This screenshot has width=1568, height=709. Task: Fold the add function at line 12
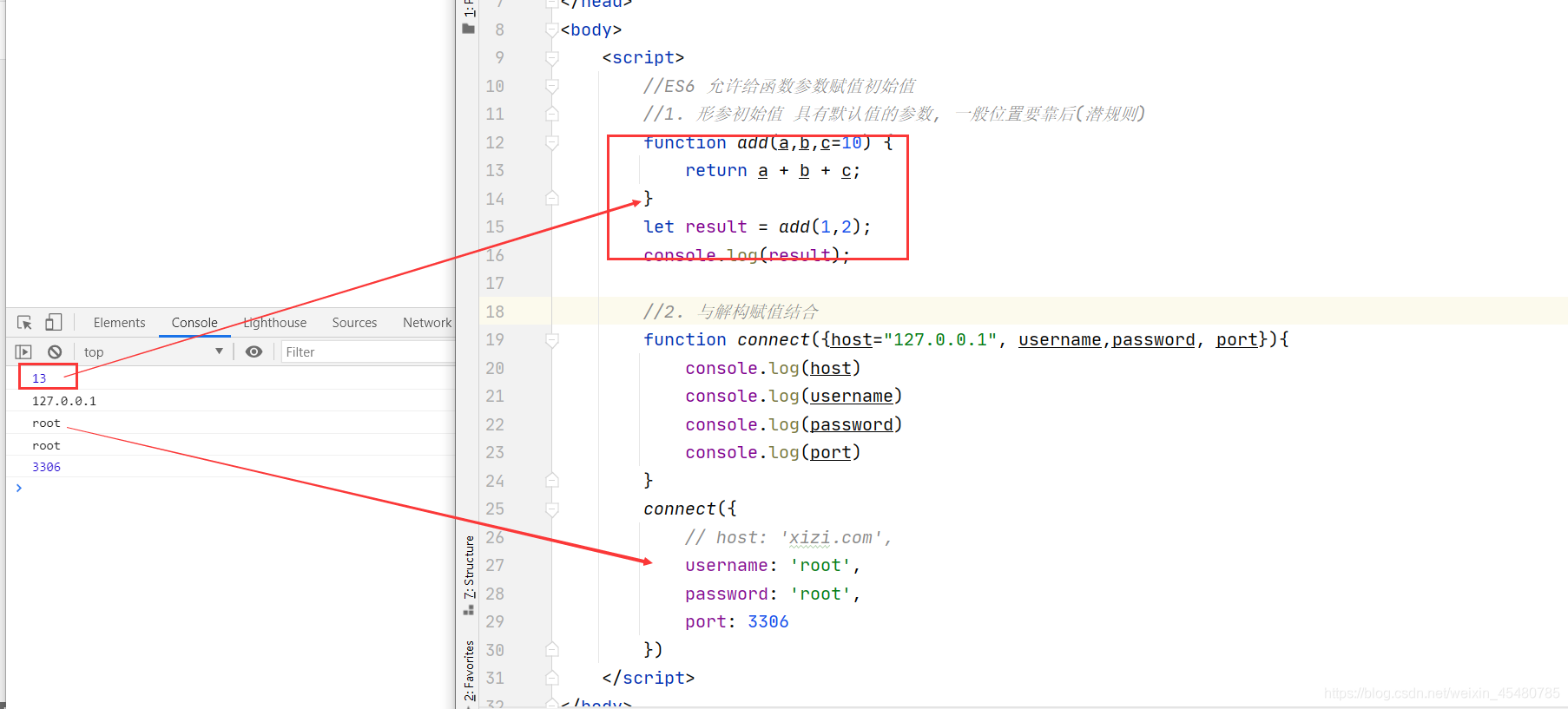[551, 142]
